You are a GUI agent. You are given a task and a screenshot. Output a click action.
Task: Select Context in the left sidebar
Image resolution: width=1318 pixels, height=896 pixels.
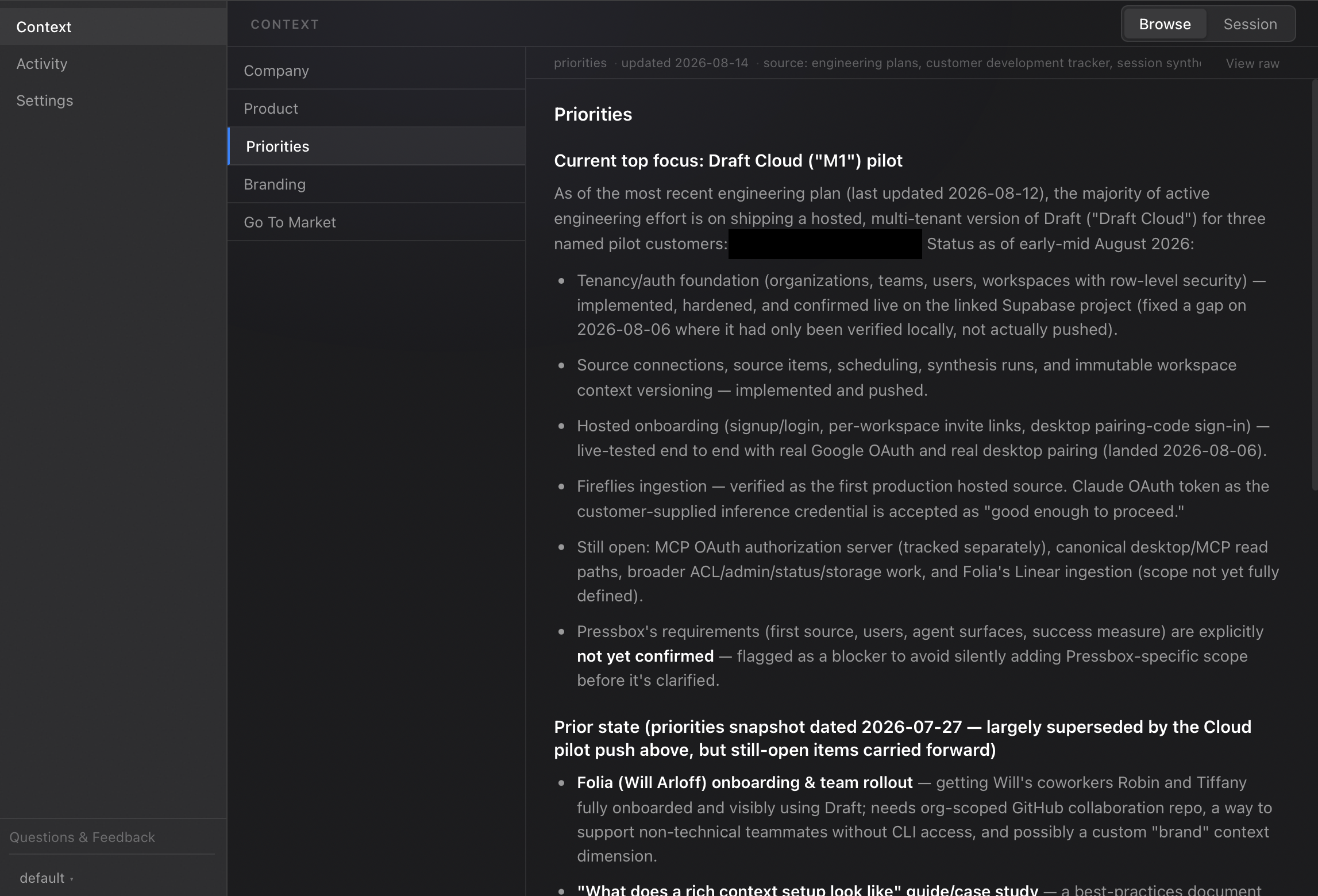[44, 27]
